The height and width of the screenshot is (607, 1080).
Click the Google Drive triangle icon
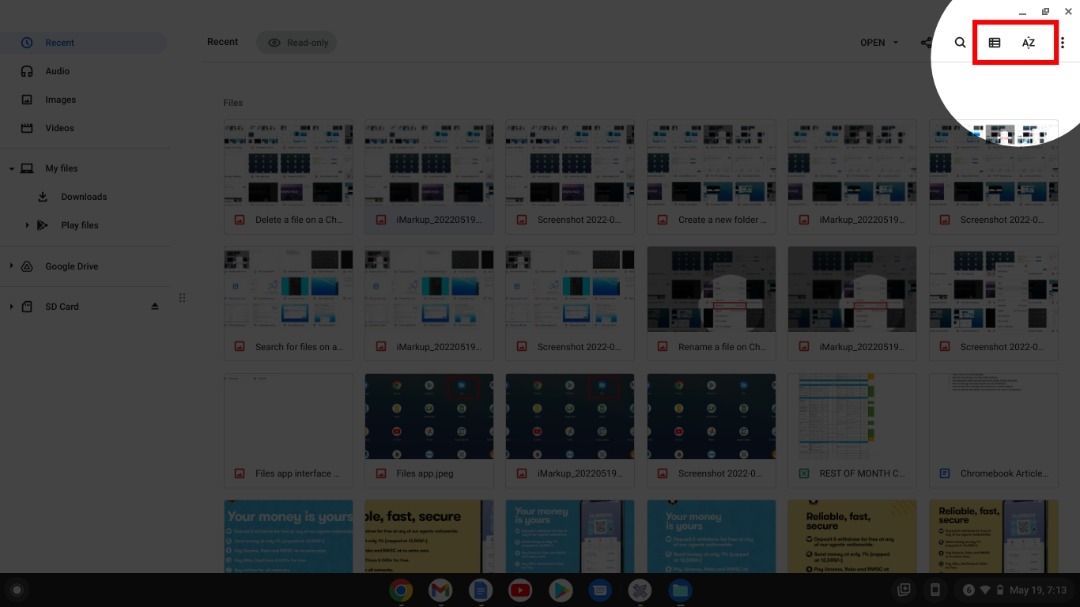pyautogui.click(x=27, y=267)
